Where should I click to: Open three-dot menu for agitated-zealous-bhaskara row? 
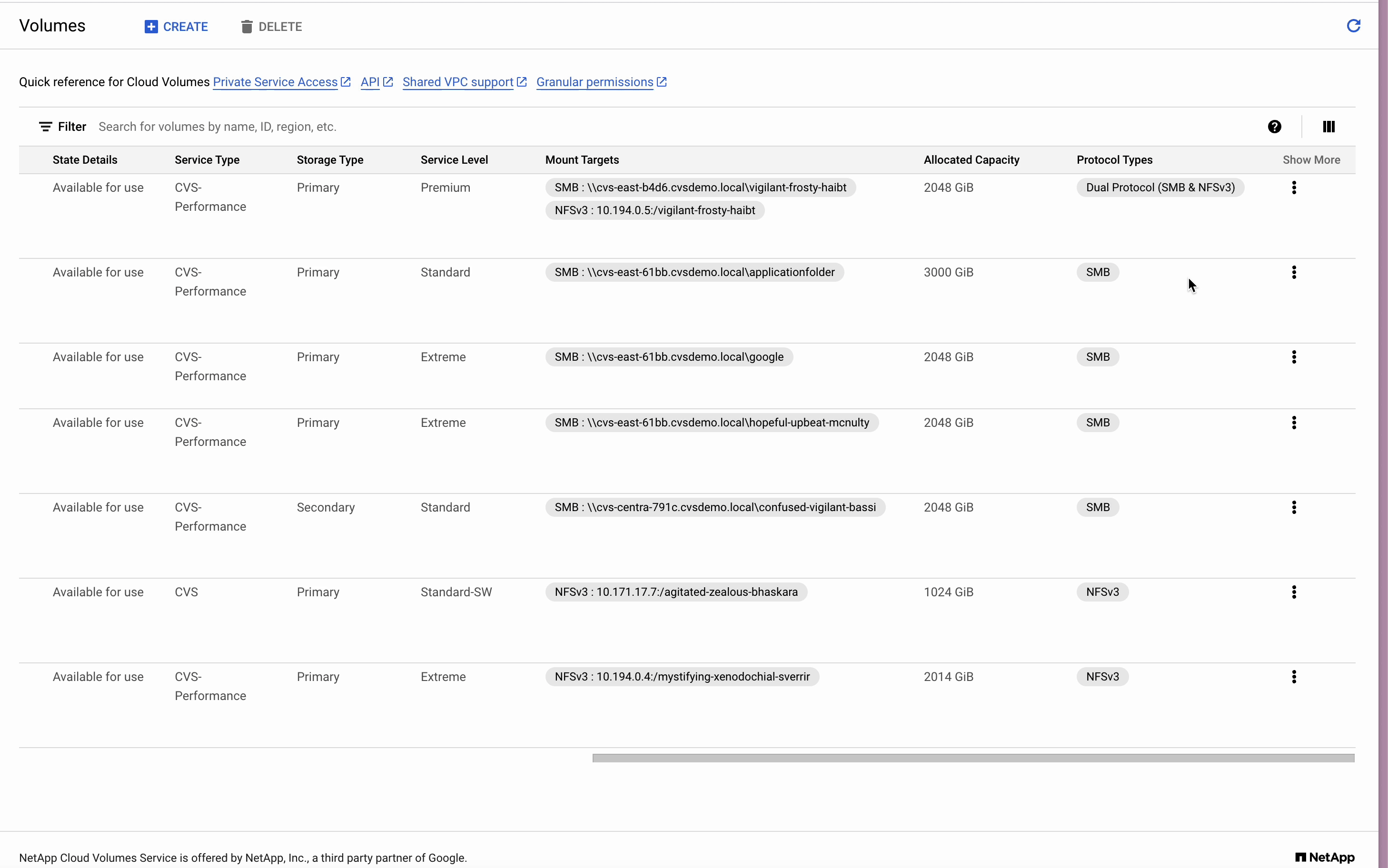pos(1293,592)
